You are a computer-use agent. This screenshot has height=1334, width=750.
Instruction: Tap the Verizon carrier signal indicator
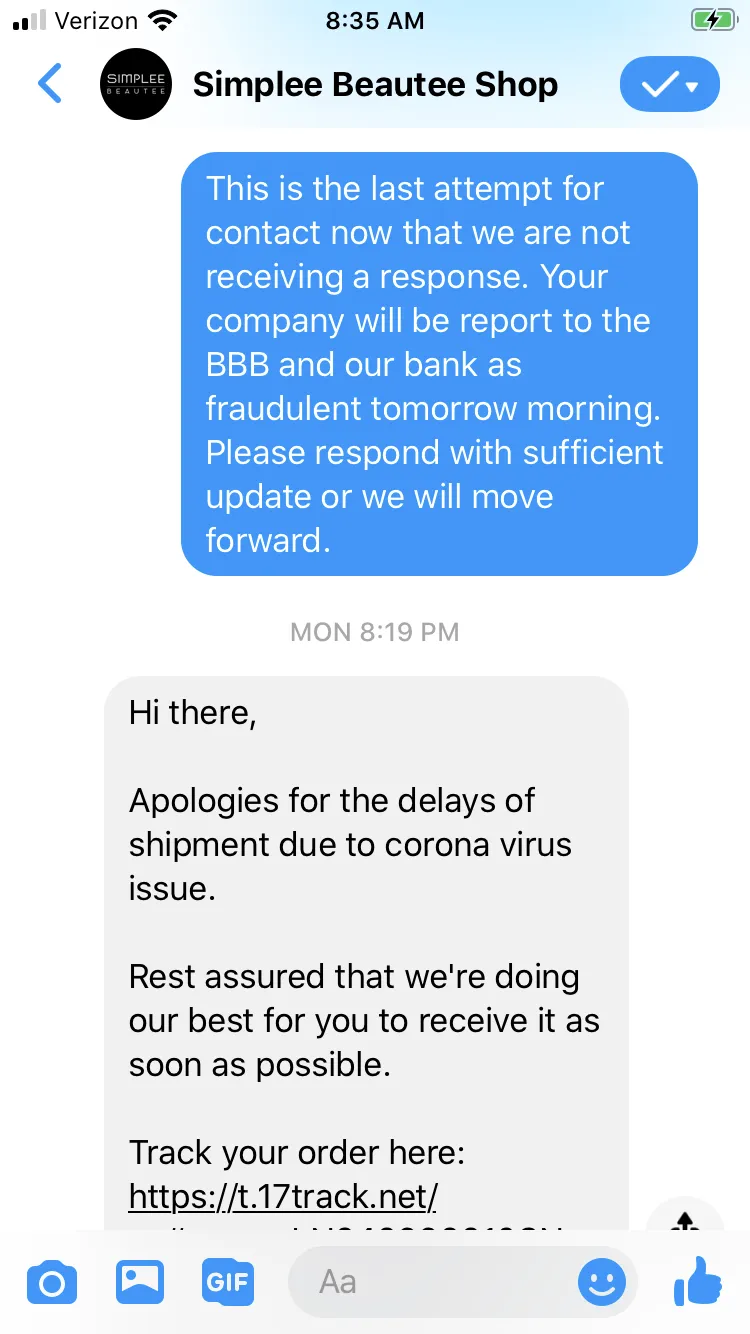75,20
